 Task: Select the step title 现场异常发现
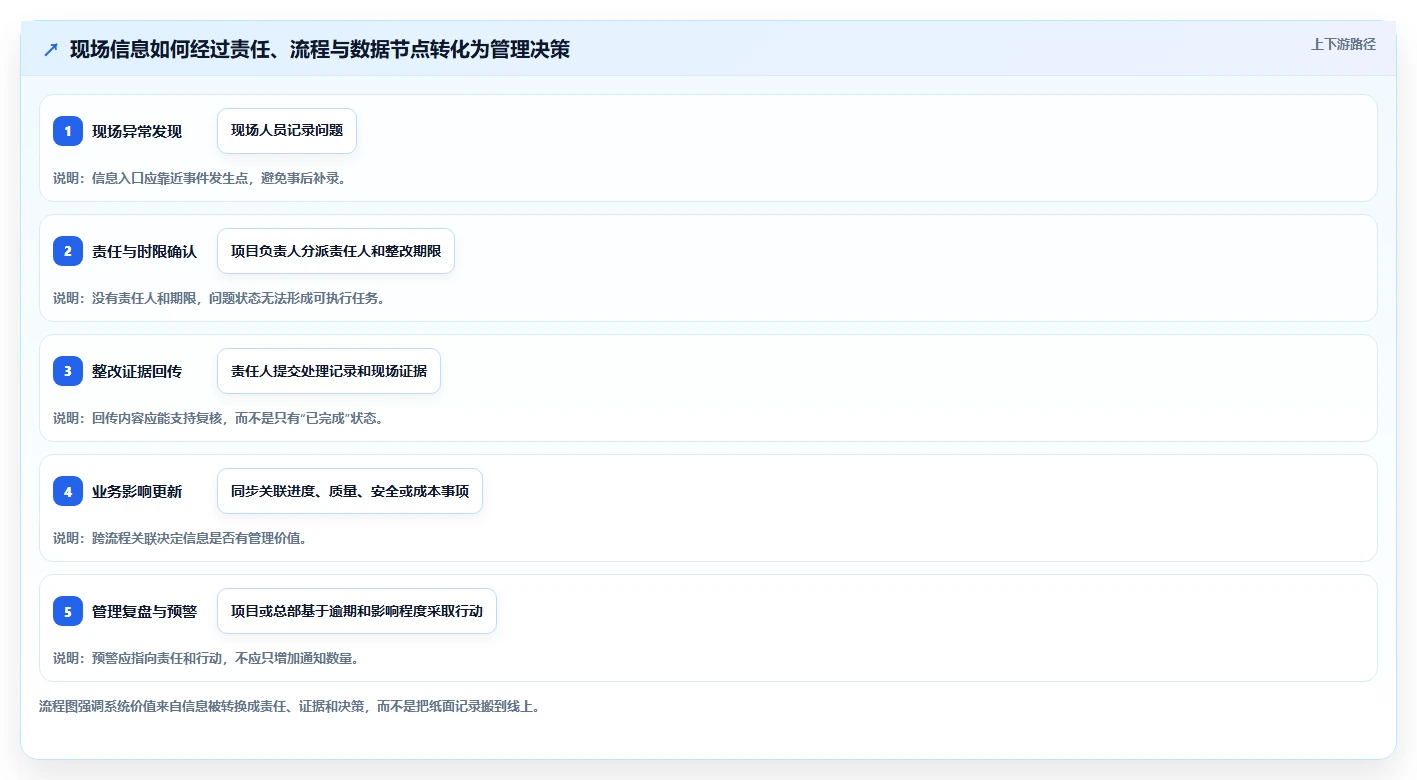tap(137, 131)
